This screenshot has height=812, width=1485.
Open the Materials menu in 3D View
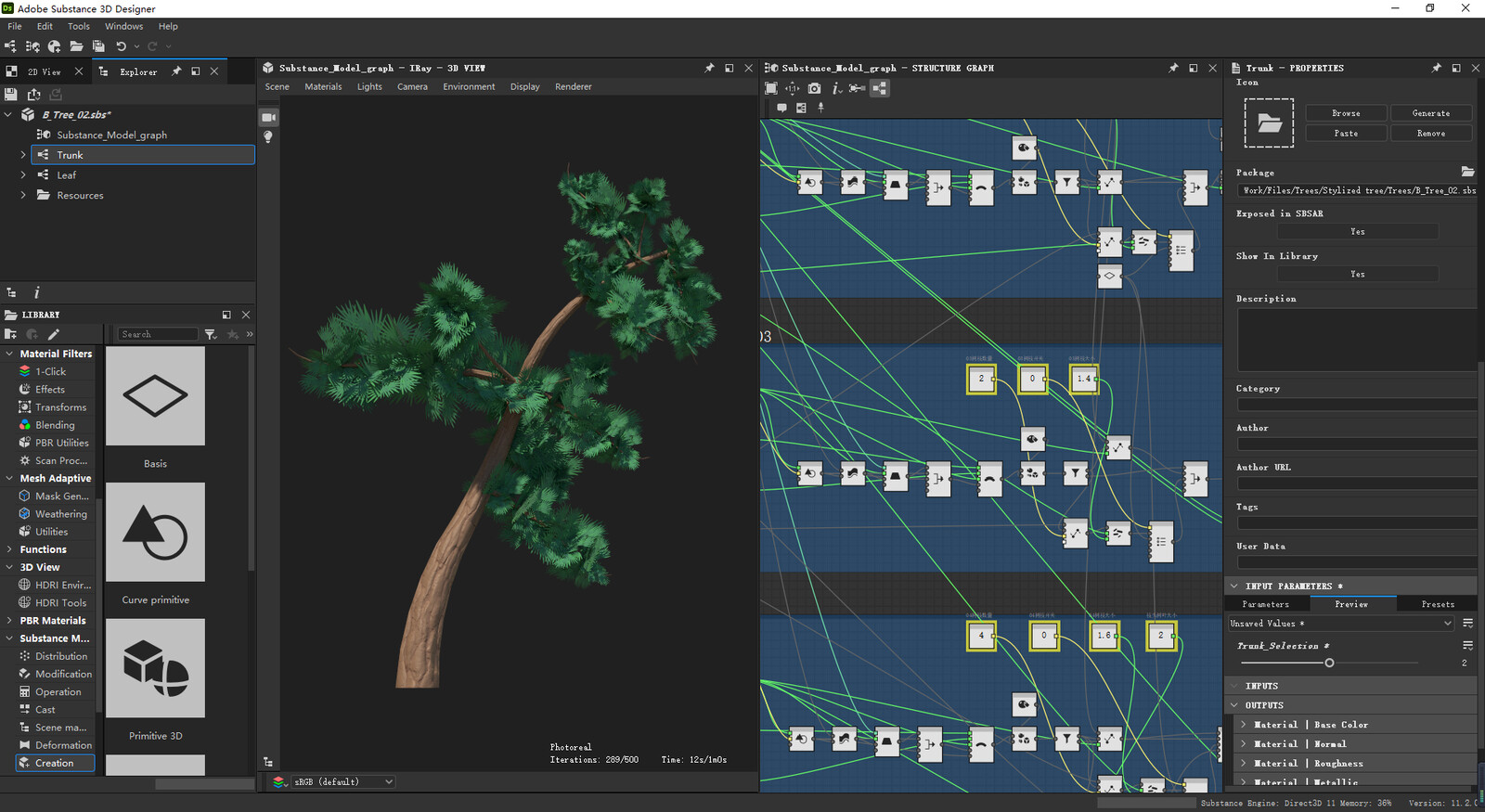(x=323, y=86)
